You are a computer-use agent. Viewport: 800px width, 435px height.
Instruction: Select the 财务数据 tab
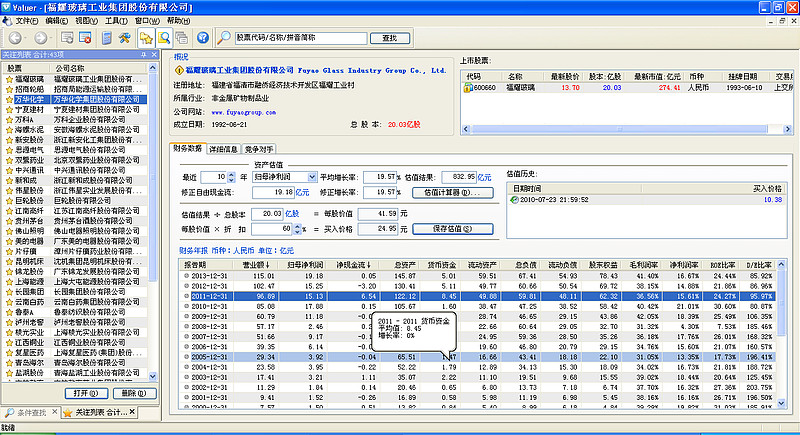187,148
